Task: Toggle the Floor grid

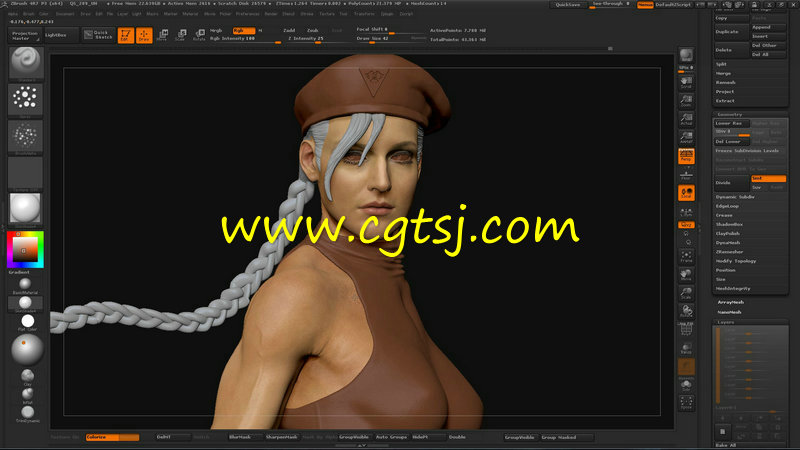Action: (x=686, y=175)
